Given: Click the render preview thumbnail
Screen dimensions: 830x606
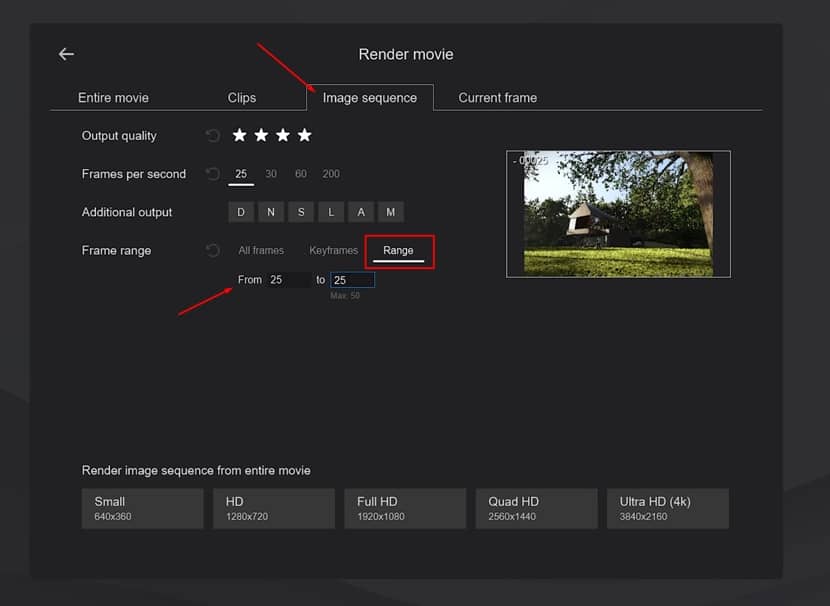Looking at the screenshot, I should (618, 214).
